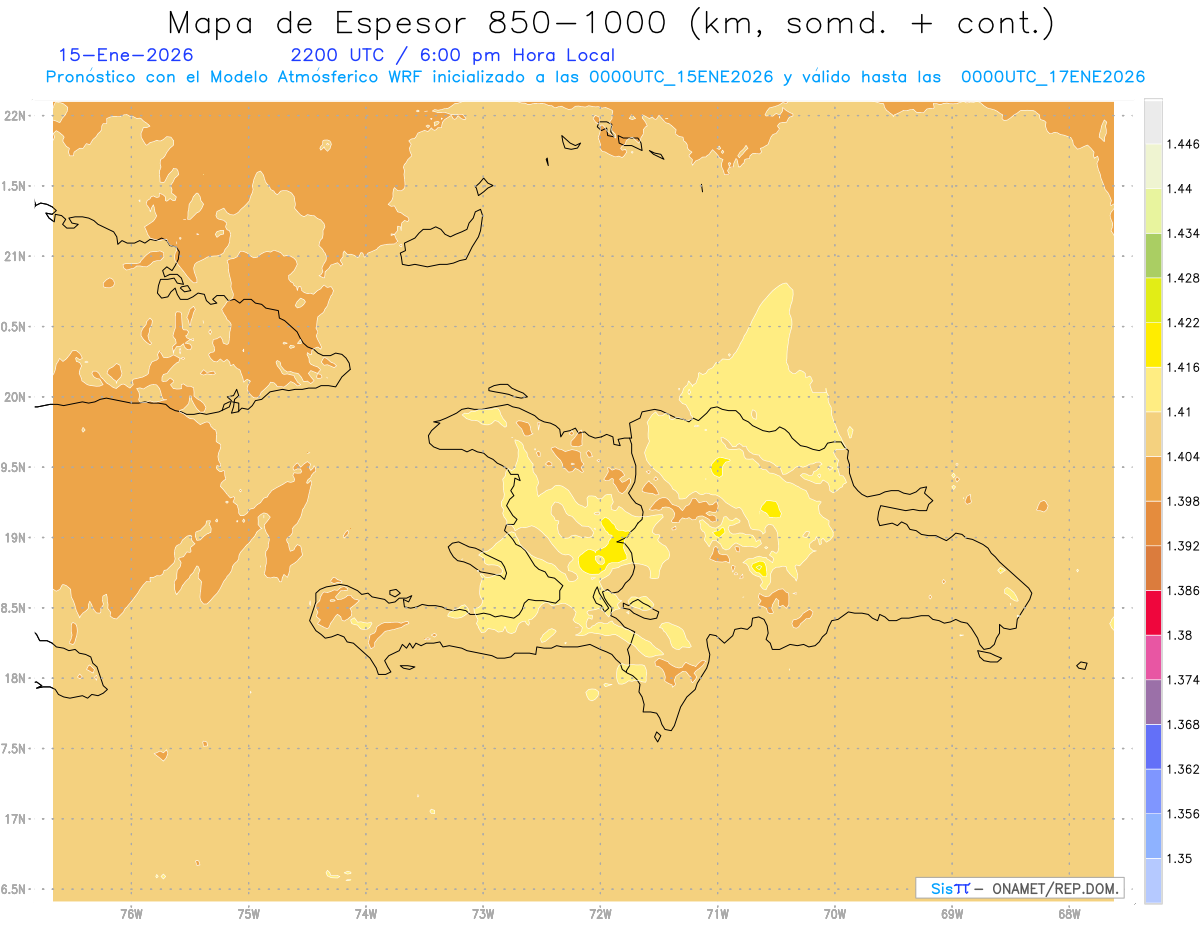
Task: Click the colorbar value "1.416"
Action: click(1183, 367)
